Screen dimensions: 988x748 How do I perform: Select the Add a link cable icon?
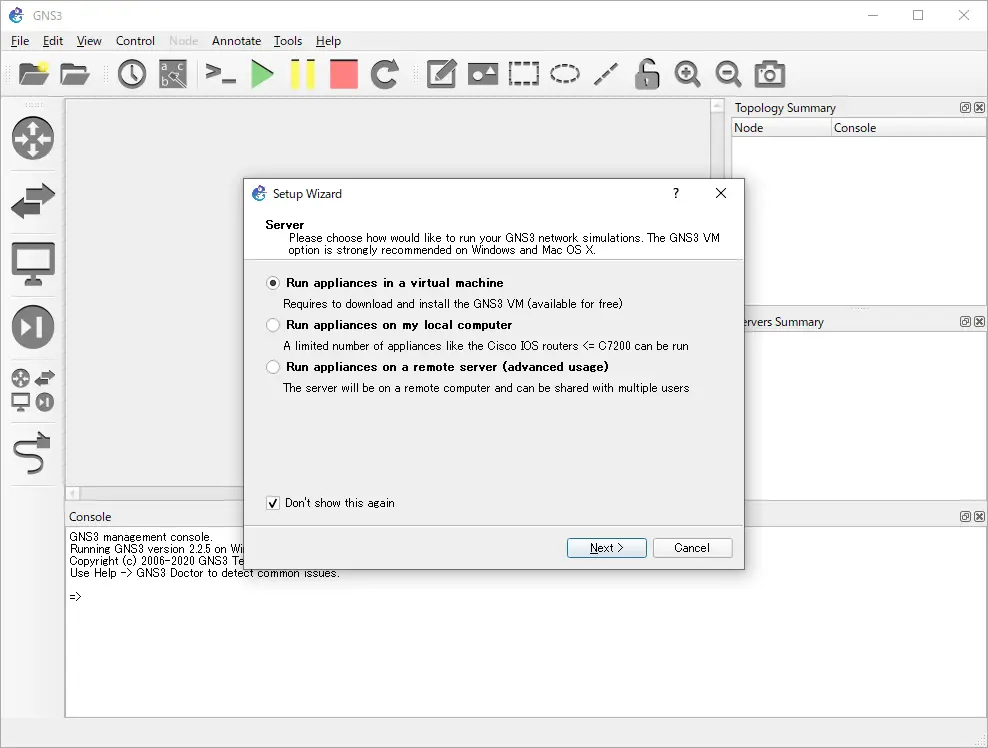32,452
